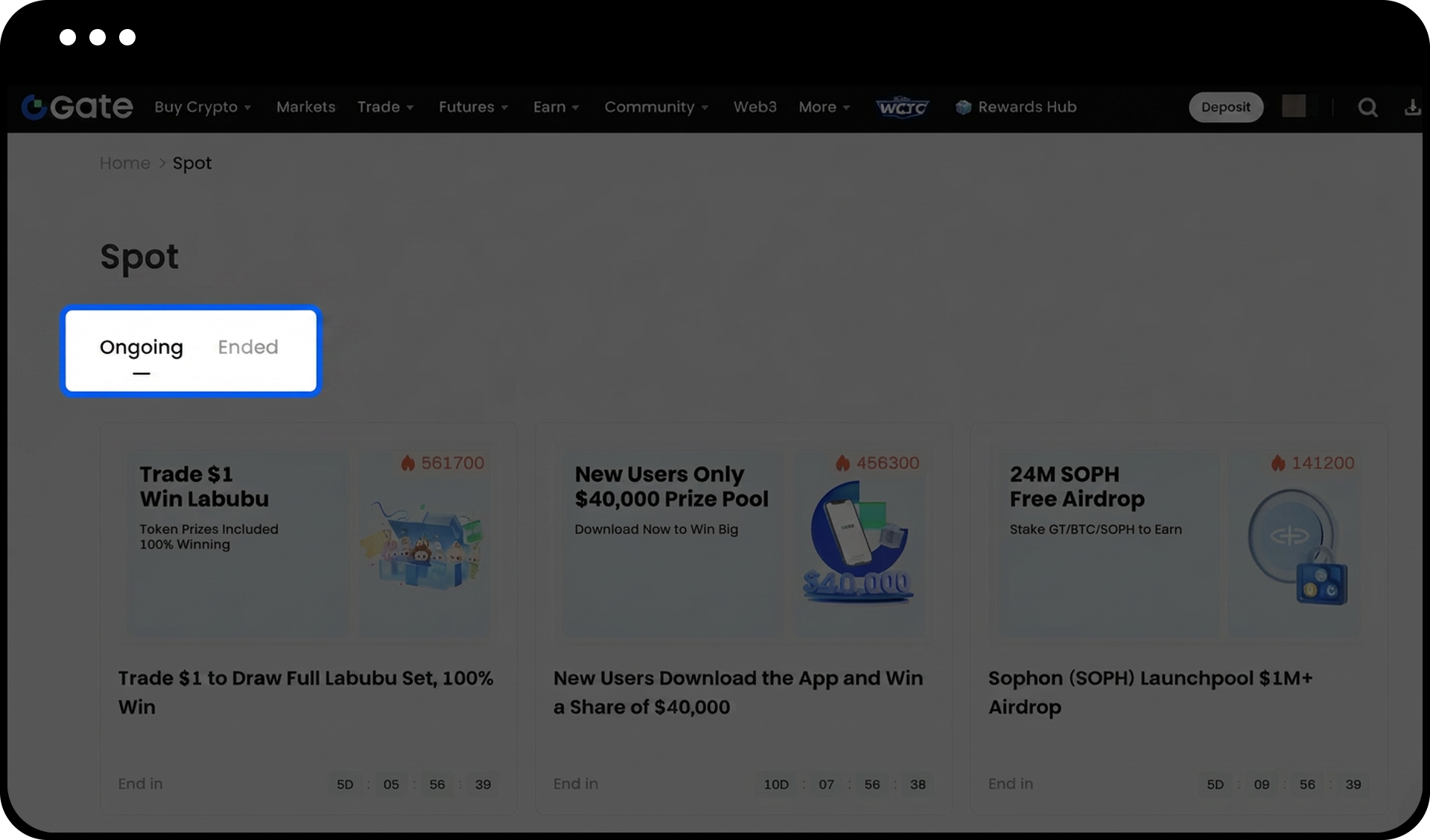Click the Gate logo icon
Screen dimensions: 1430x840
(x=34, y=107)
